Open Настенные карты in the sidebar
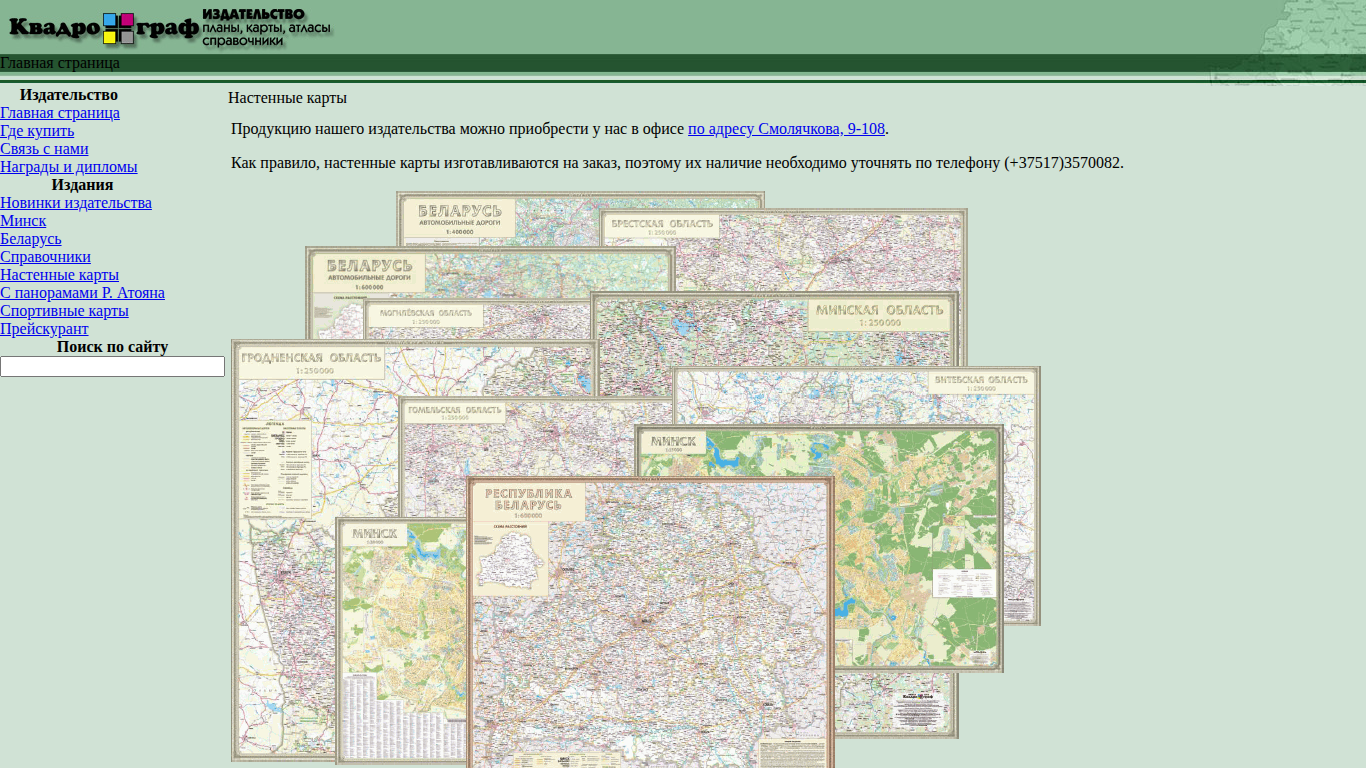This screenshot has height=768, width=1366. (x=59, y=275)
